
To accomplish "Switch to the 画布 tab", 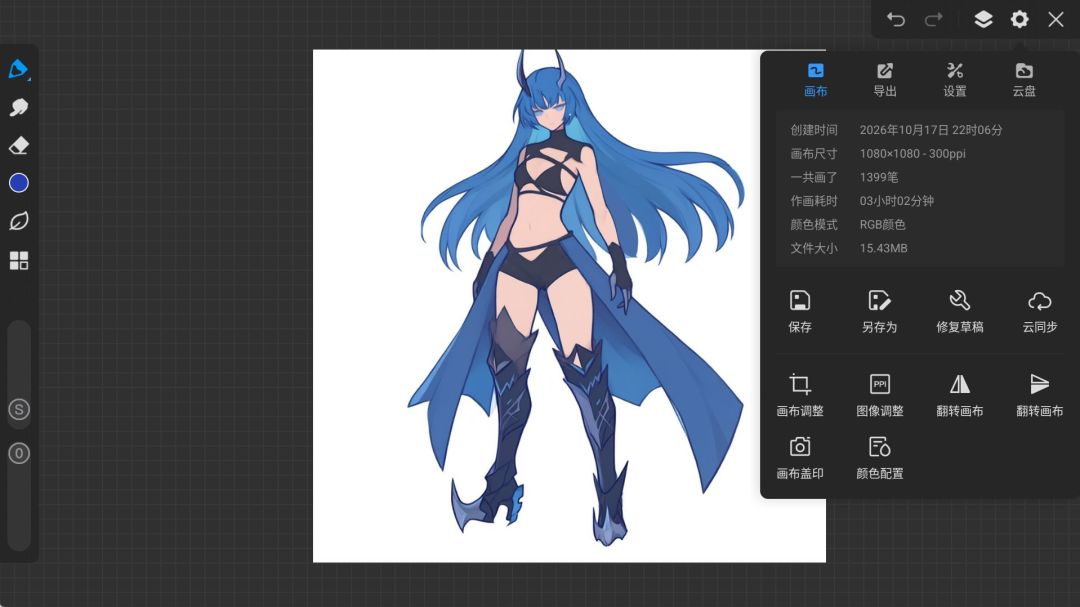I will pos(816,80).
